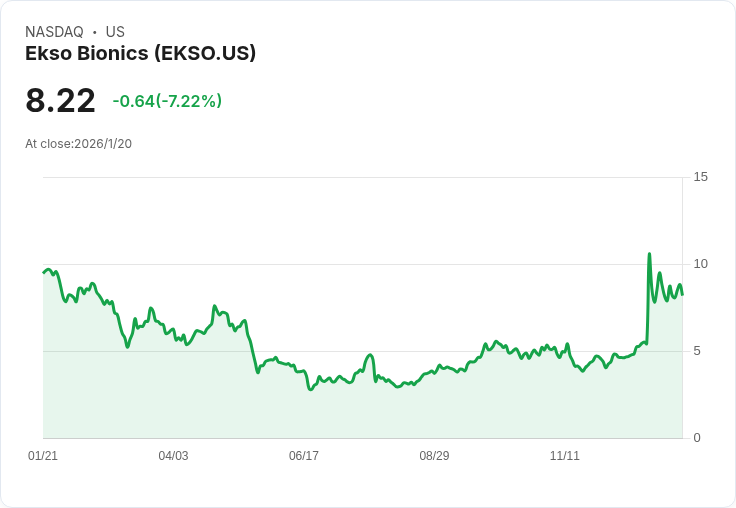
Task: Select the At close 2026/1/20 text
Action: coord(78,144)
